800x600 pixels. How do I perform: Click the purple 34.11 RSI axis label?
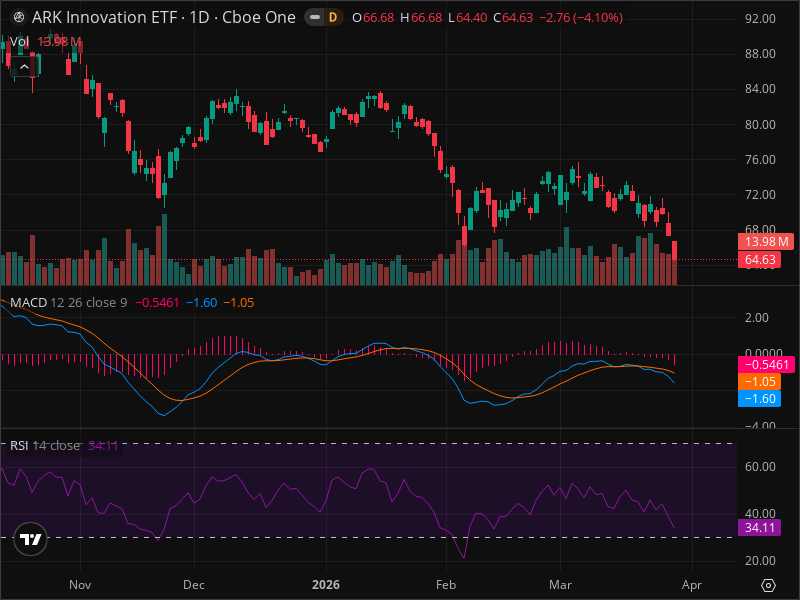pyautogui.click(x=760, y=528)
